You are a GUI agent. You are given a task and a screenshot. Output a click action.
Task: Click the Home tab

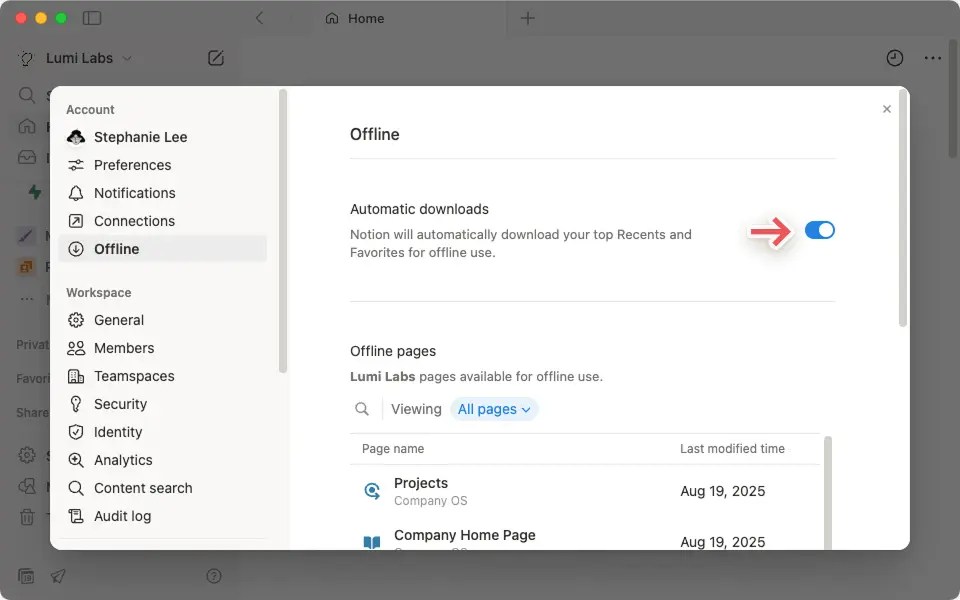point(366,18)
